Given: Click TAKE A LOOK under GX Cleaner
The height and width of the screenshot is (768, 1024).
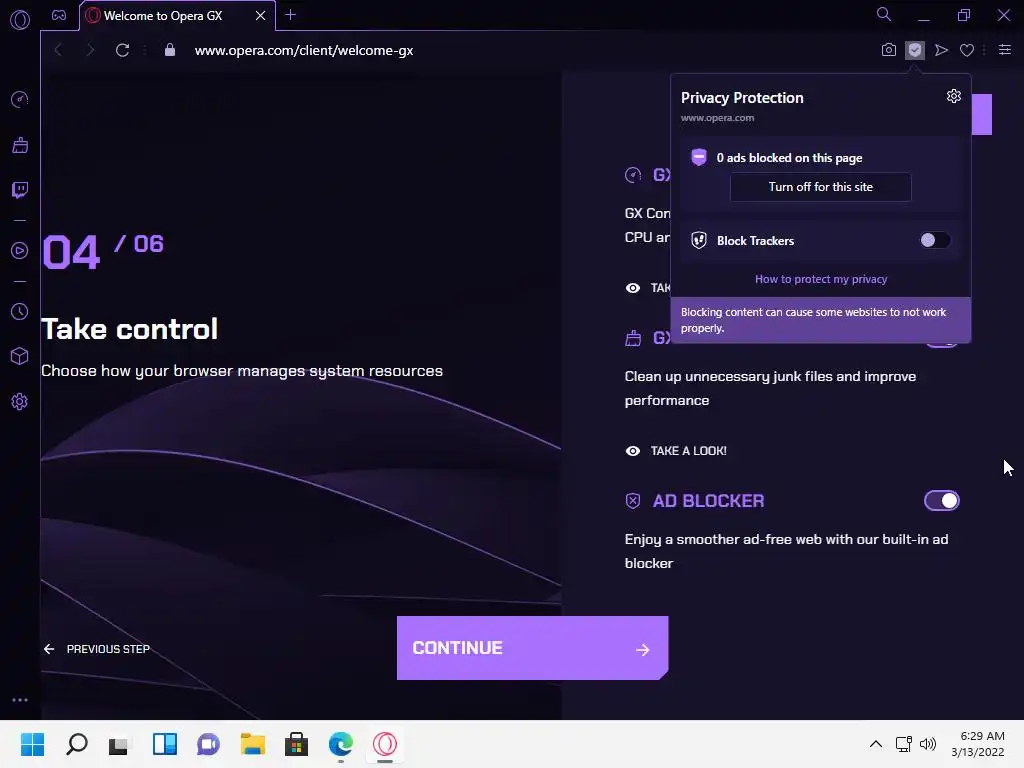Looking at the screenshot, I should pyautogui.click(x=676, y=451).
